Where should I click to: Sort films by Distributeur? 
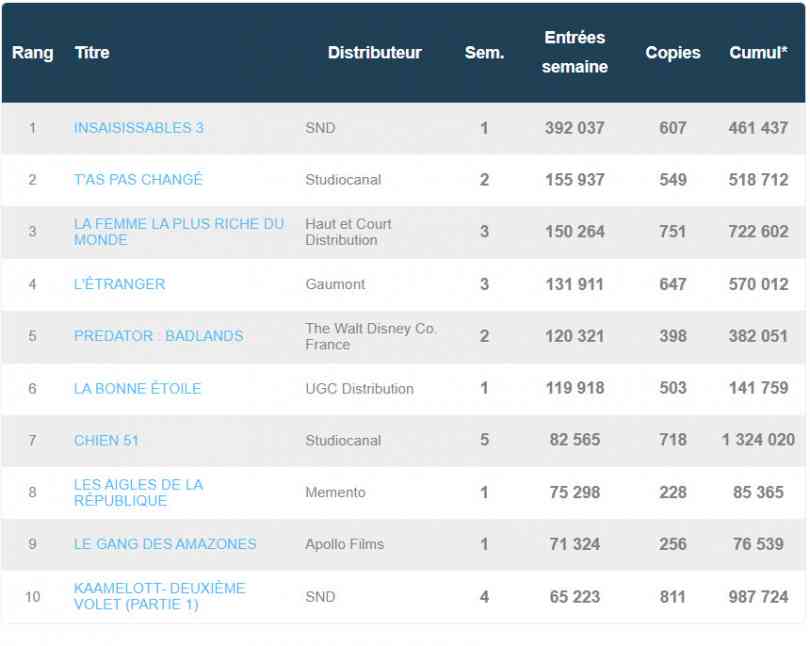pyautogui.click(x=375, y=53)
